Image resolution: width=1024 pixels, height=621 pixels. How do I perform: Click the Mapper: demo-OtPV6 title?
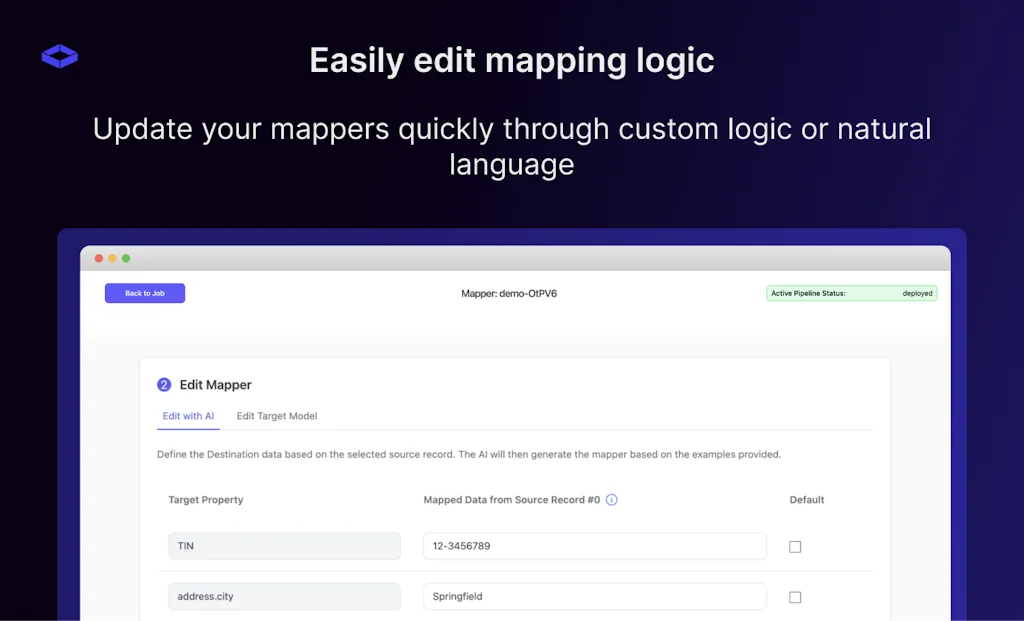click(509, 294)
